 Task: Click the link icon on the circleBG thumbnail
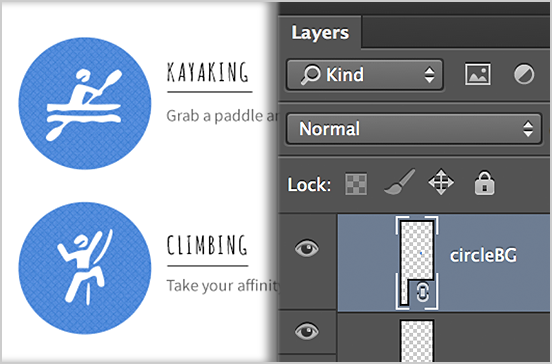pyautogui.click(x=422, y=293)
